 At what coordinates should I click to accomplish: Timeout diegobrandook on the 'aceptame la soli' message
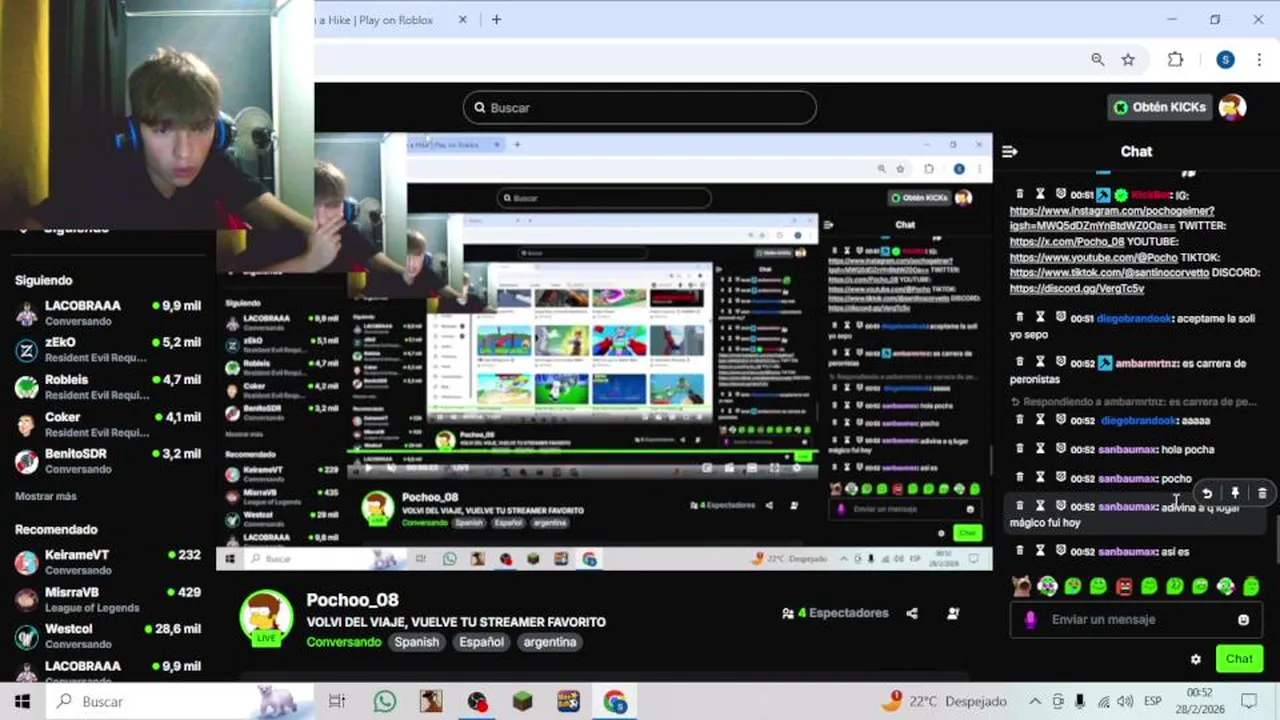(x=1040, y=318)
